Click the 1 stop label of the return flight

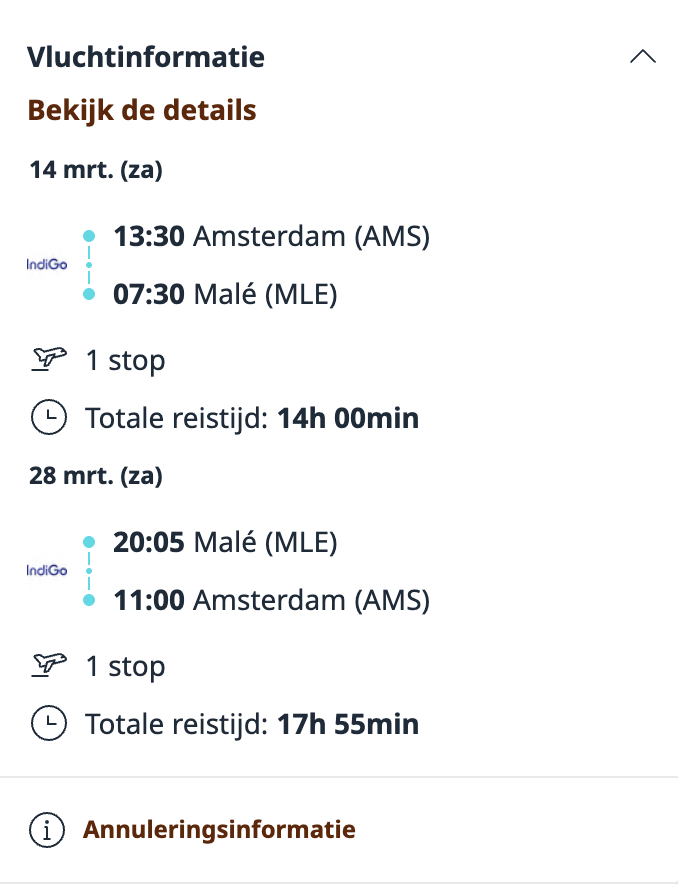[126, 665]
